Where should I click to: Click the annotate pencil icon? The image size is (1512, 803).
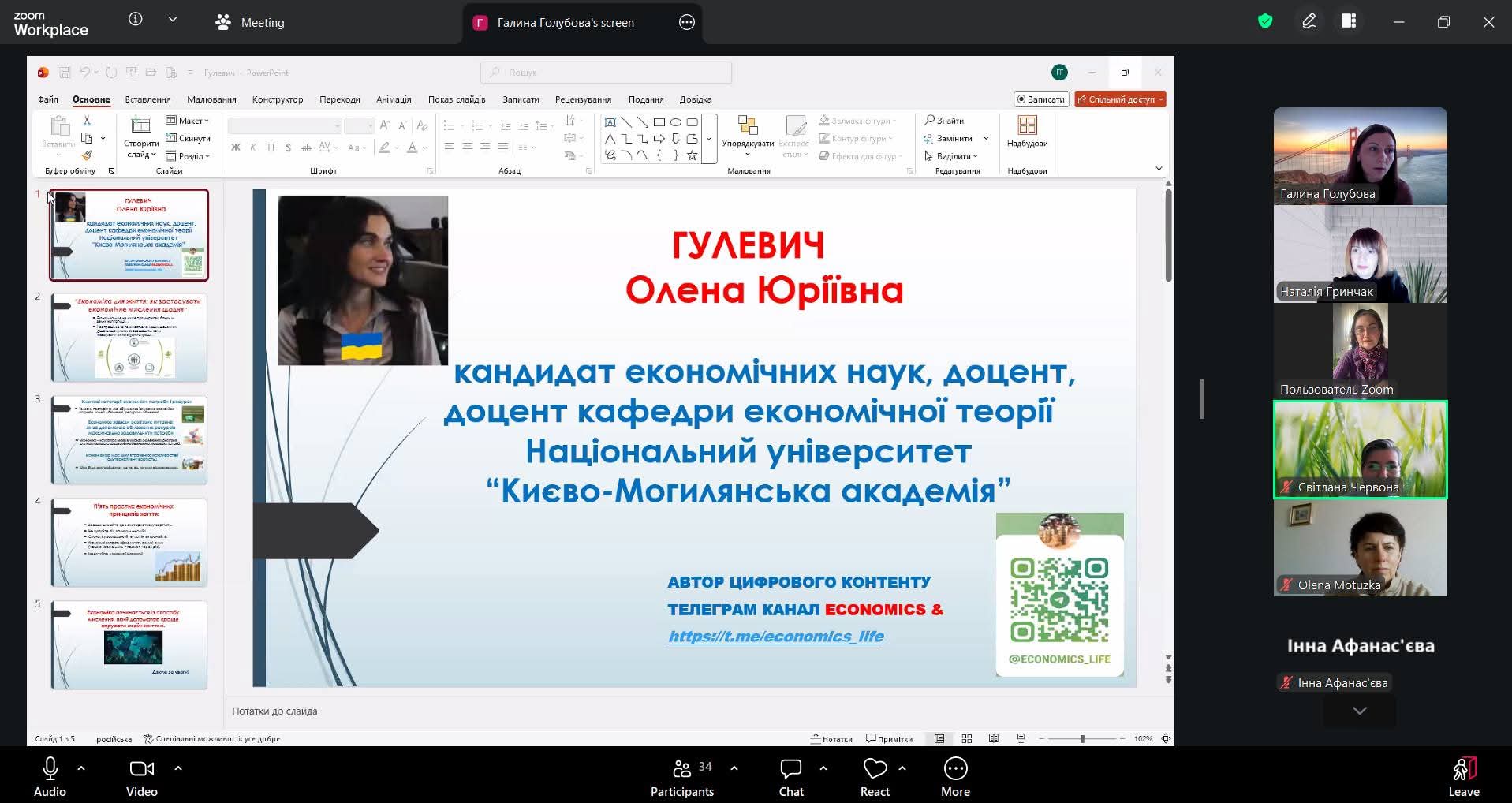tap(1309, 21)
